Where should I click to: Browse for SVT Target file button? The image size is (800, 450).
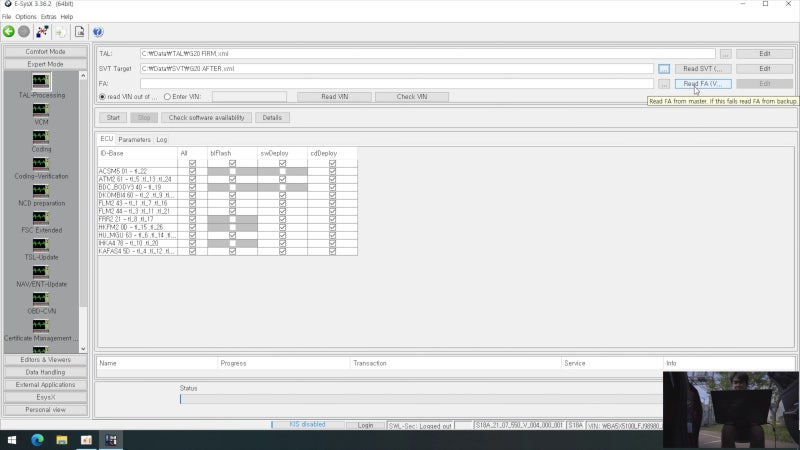(x=664, y=68)
